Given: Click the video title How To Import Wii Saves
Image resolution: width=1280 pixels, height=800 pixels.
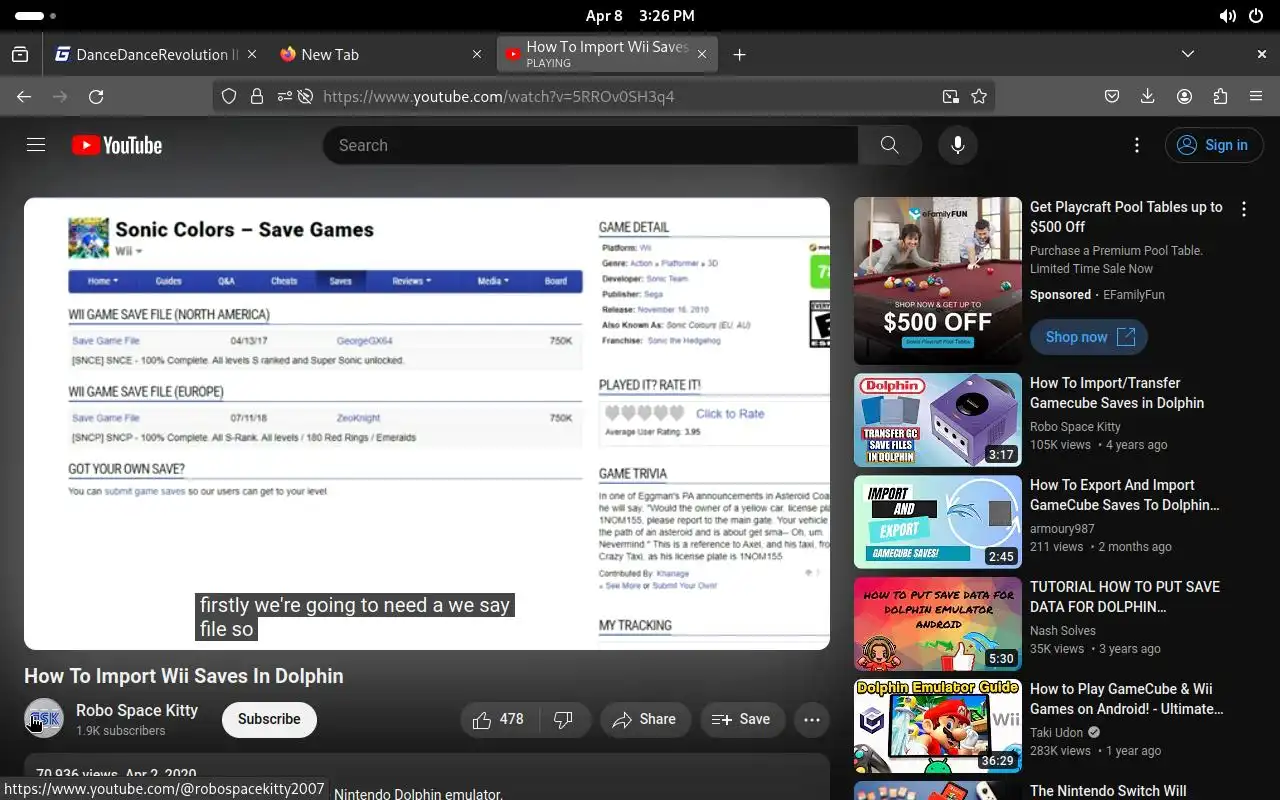Looking at the screenshot, I should coord(184,676).
